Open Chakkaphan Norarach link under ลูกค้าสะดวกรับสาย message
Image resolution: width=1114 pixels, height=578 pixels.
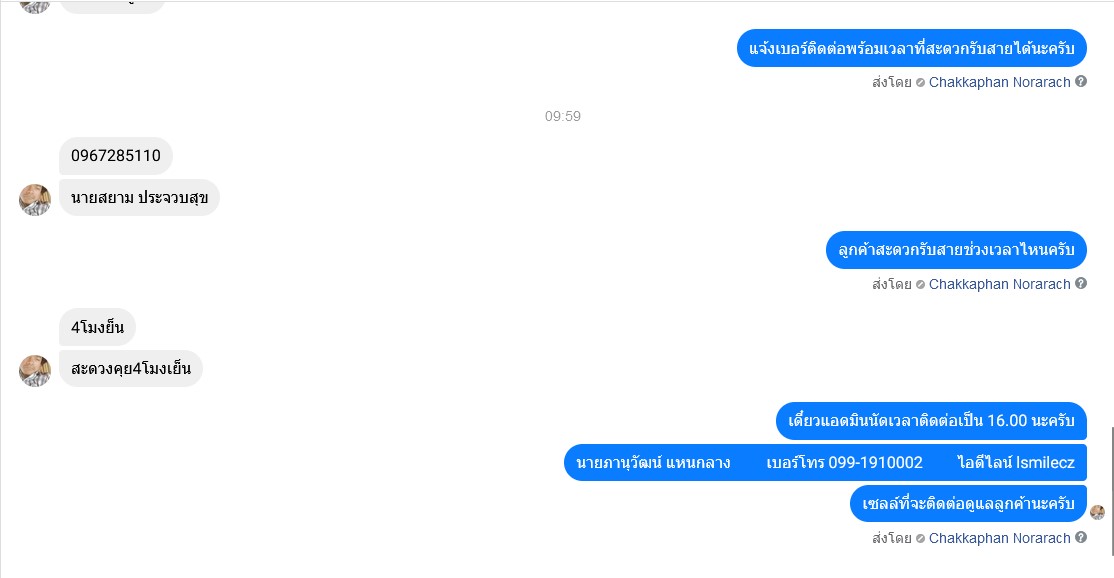(x=999, y=284)
